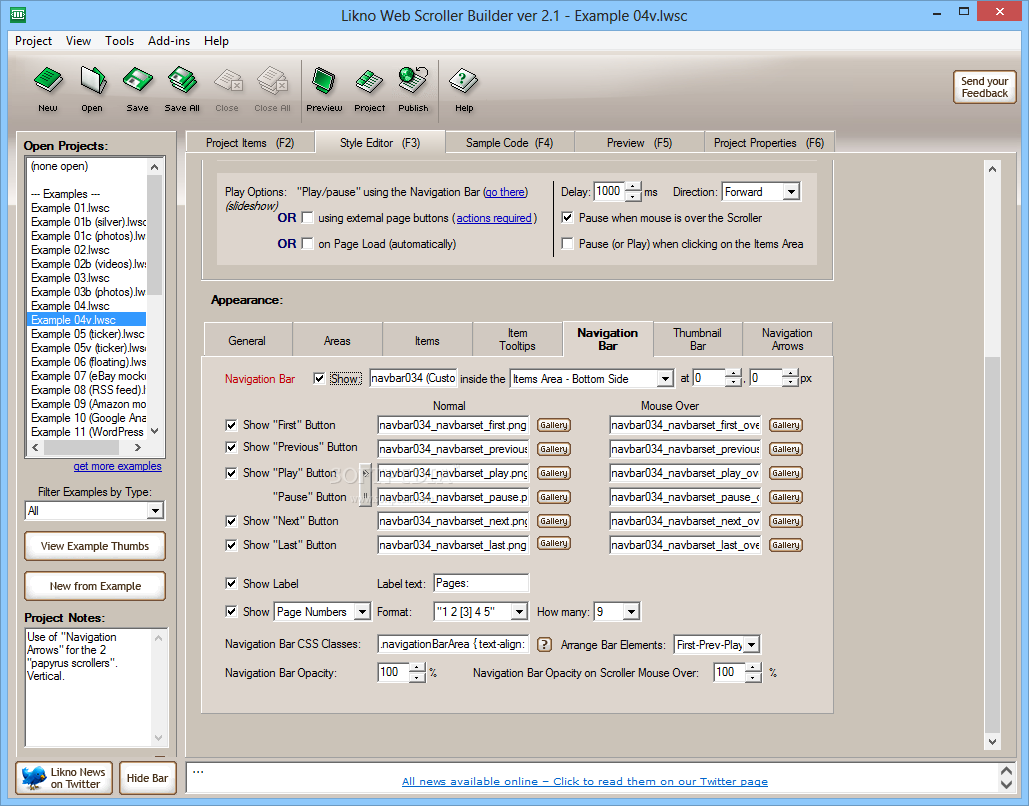Open Gallery for the Previous button normal image
This screenshot has width=1029, height=806.
point(554,449)
